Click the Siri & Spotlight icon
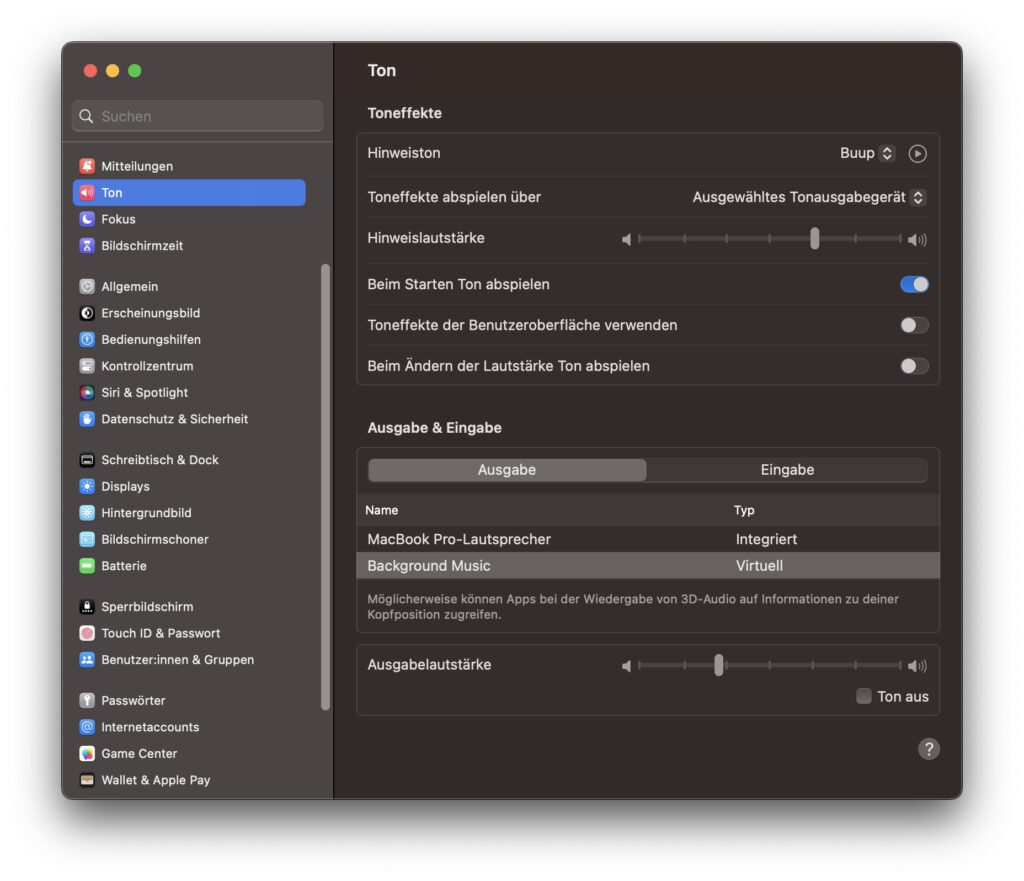This screenshot has height=881, width=1024. click(89, 392)
